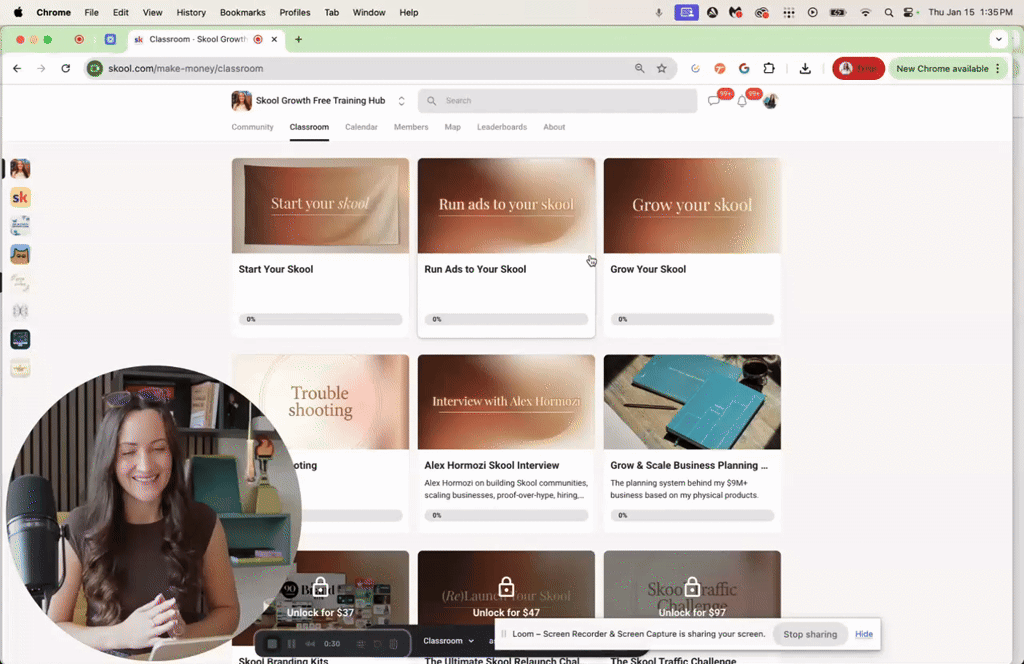The width and height of the screenshot is (1024, 664).
Task: Click the red Chrome profile button
Action: 858,68
